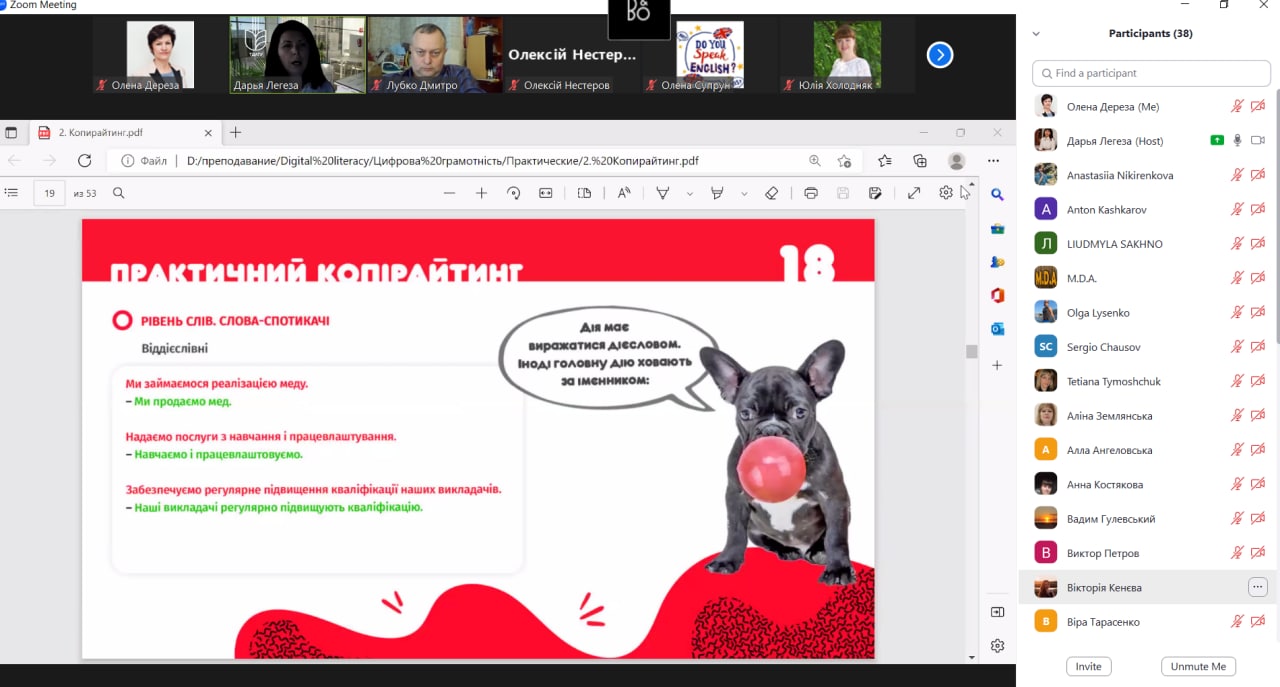Click the camera-off icon for Anton Kashkarov

pyautogui.click(x=1258, y=209)
